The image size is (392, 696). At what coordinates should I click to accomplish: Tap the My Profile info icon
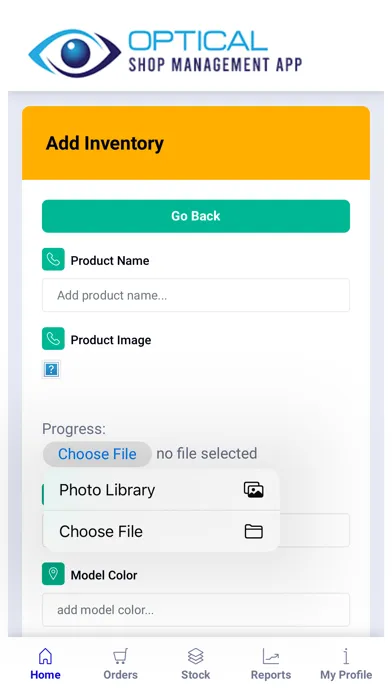pyautogui.click(x=346, y=656)
